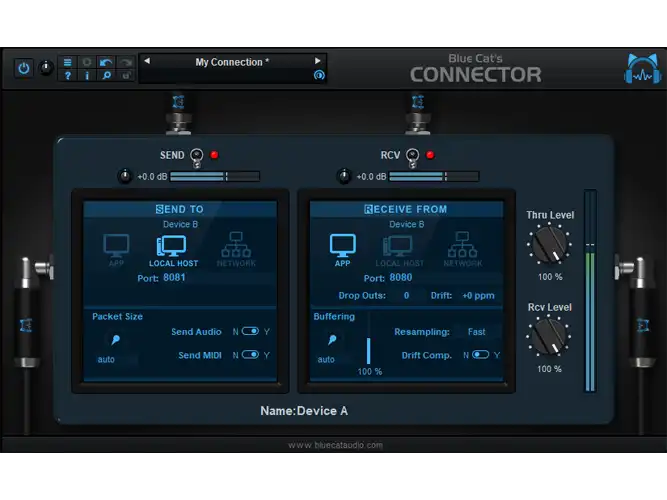The image size is (667, 500).
Task: Click the RCV level meter bar
Action: coord(434,177)
